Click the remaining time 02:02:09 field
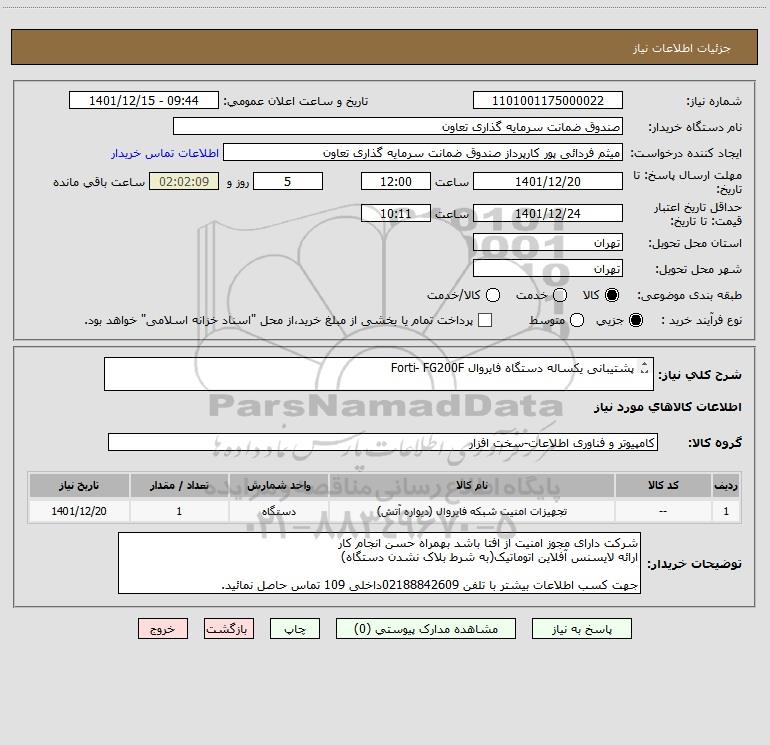The height and width of the screenshot is (745, 770). [184, 181]
